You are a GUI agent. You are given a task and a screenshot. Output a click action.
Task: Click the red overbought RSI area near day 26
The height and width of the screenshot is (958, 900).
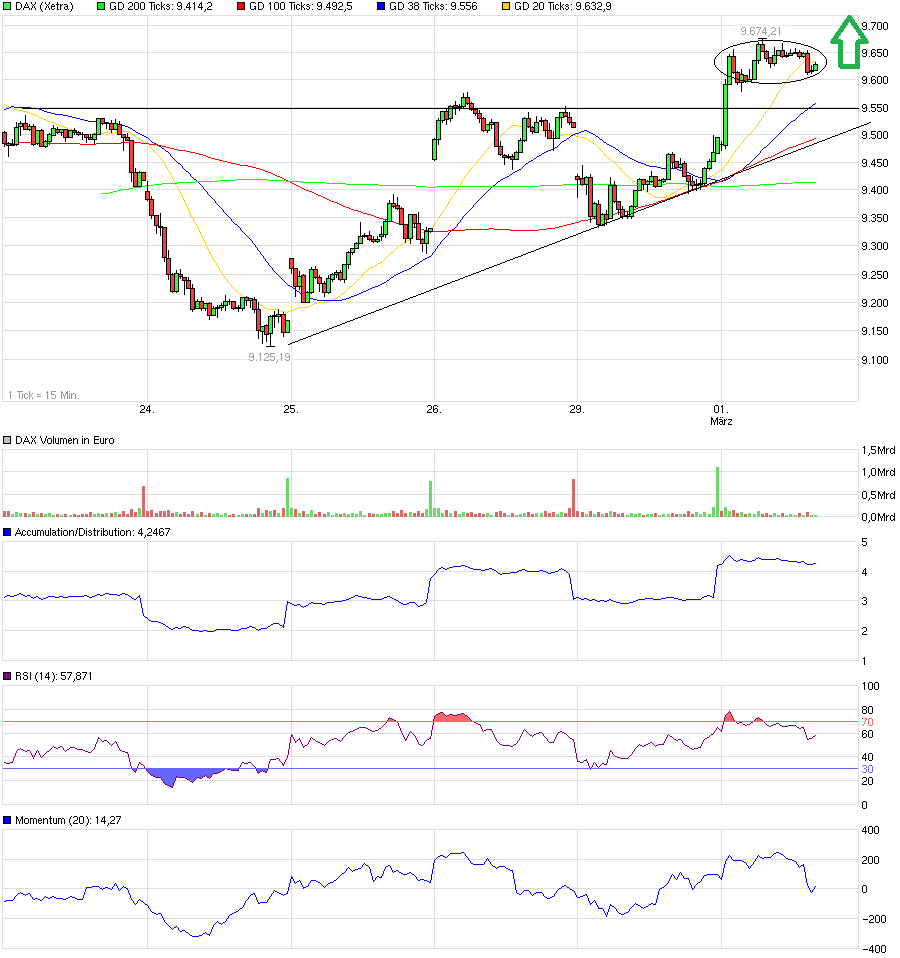point(452,717)
